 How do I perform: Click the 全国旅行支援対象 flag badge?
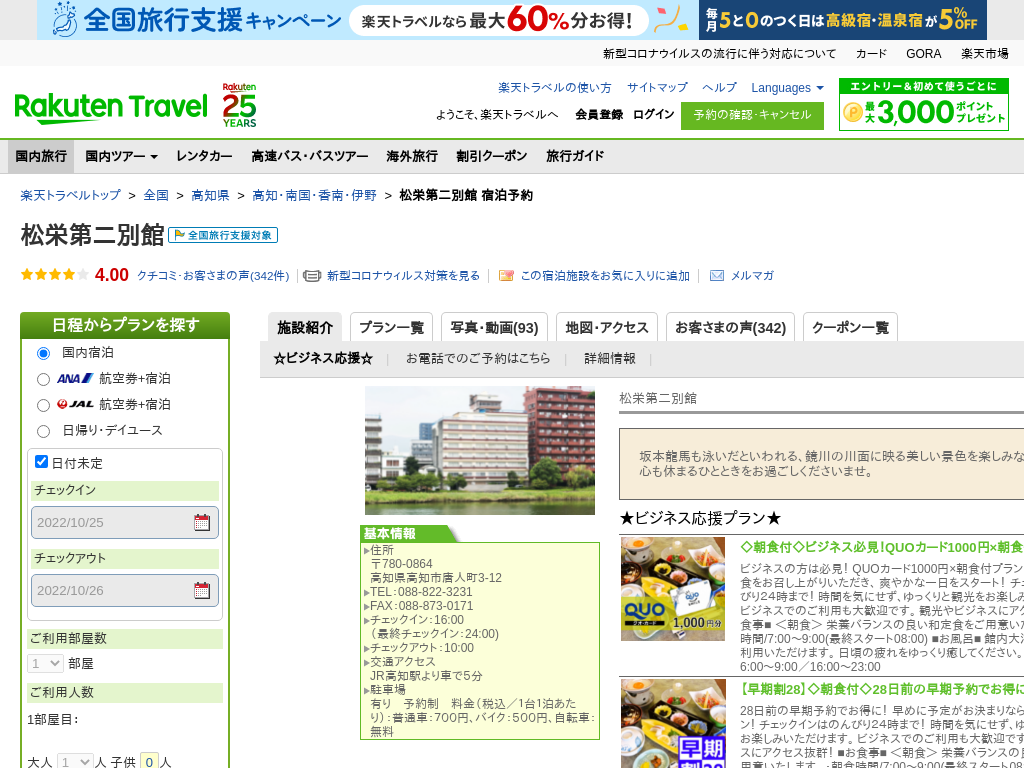[223, 235]
